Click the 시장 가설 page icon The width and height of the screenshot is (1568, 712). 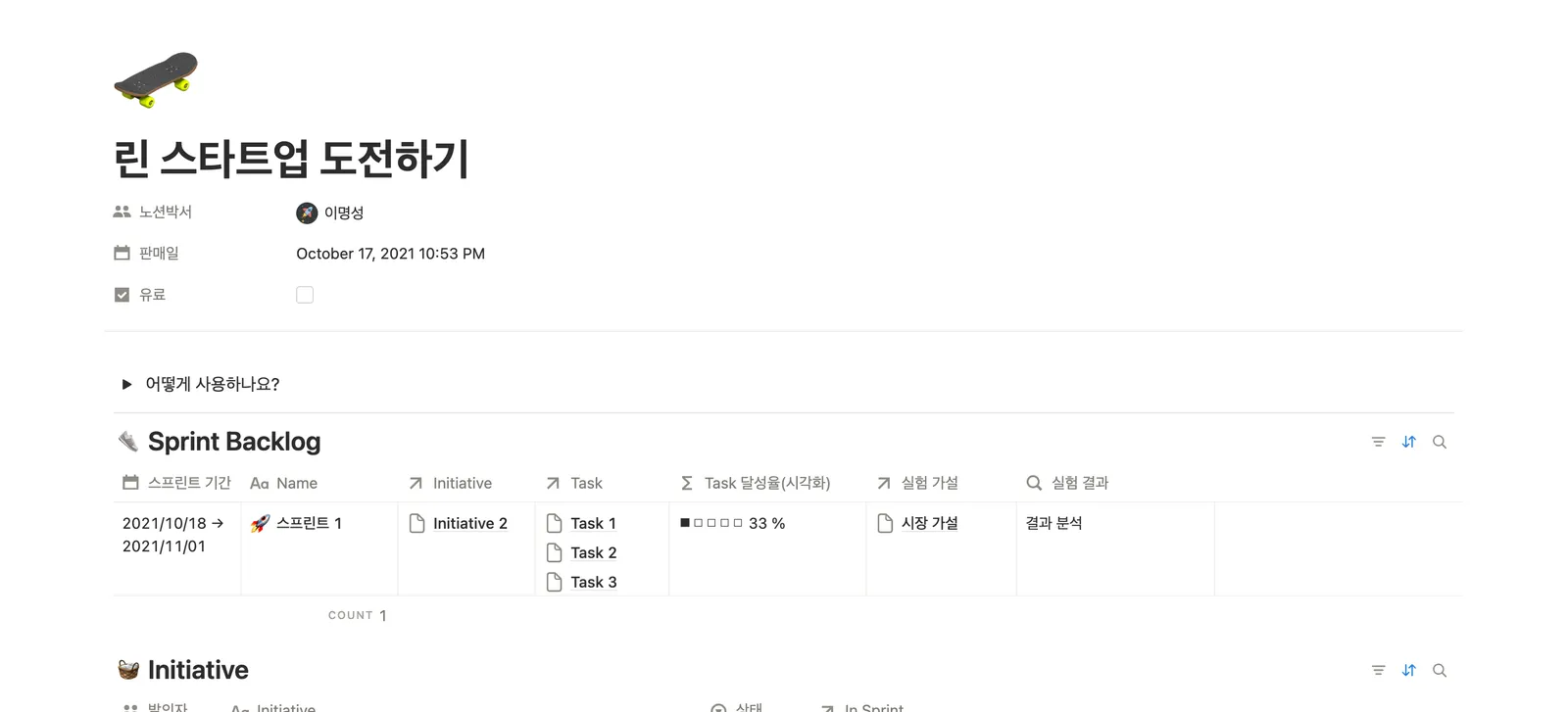tap(885, 523)
